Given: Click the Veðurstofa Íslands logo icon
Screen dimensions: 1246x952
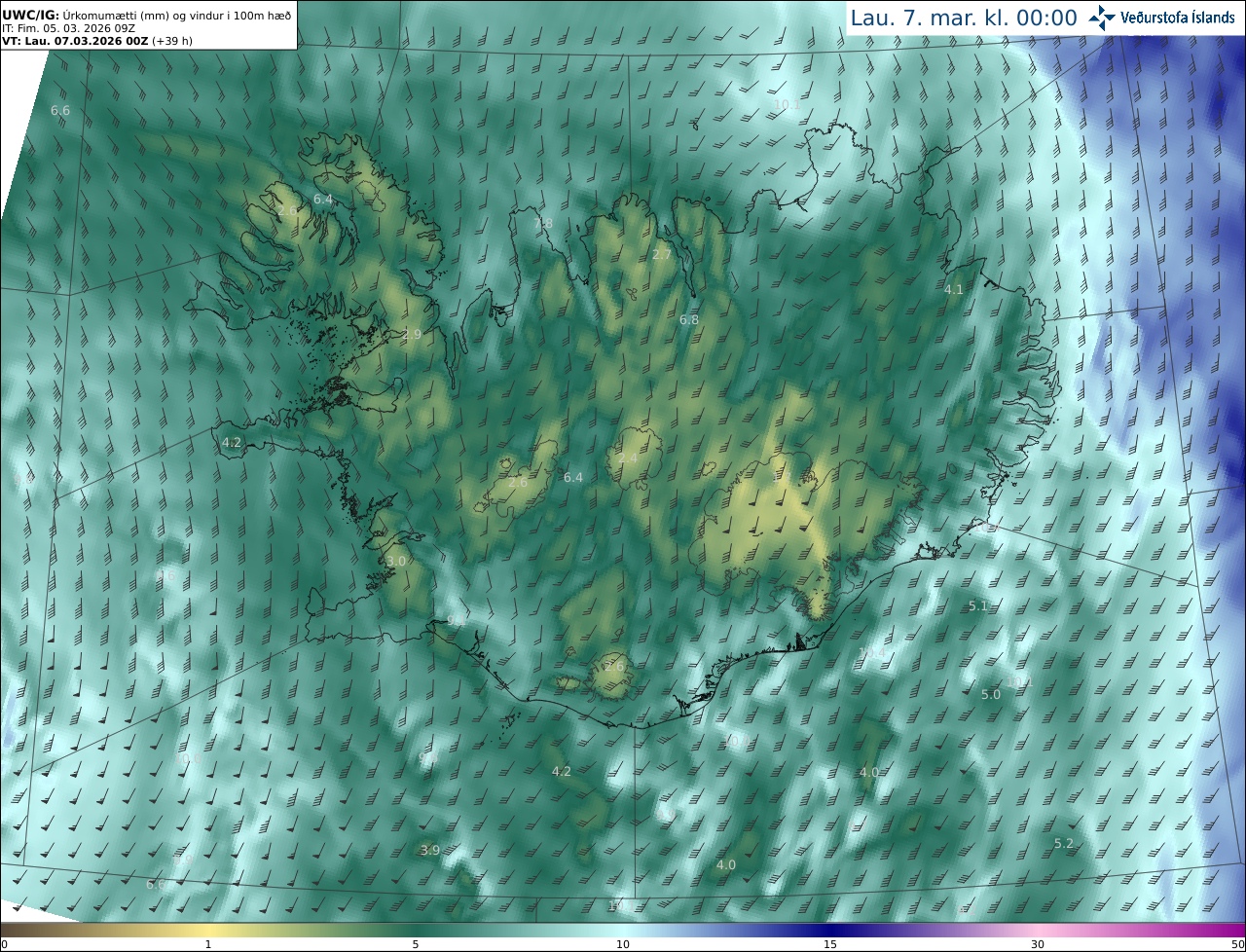Looking at the screenshot, I should pos(1103,18).
